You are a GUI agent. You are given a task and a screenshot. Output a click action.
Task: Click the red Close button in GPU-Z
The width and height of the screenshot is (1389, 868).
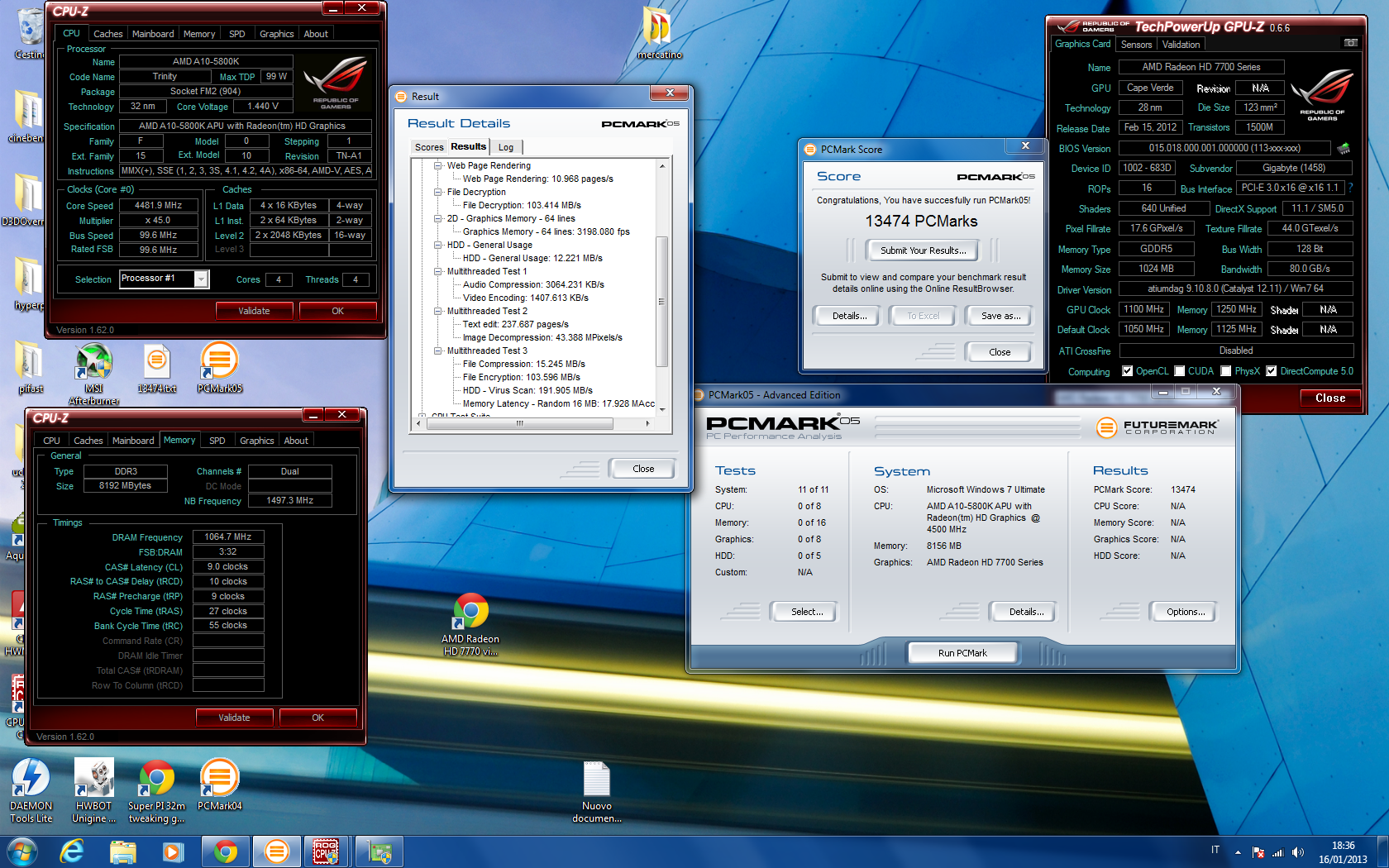click(x=1330, y=398)
